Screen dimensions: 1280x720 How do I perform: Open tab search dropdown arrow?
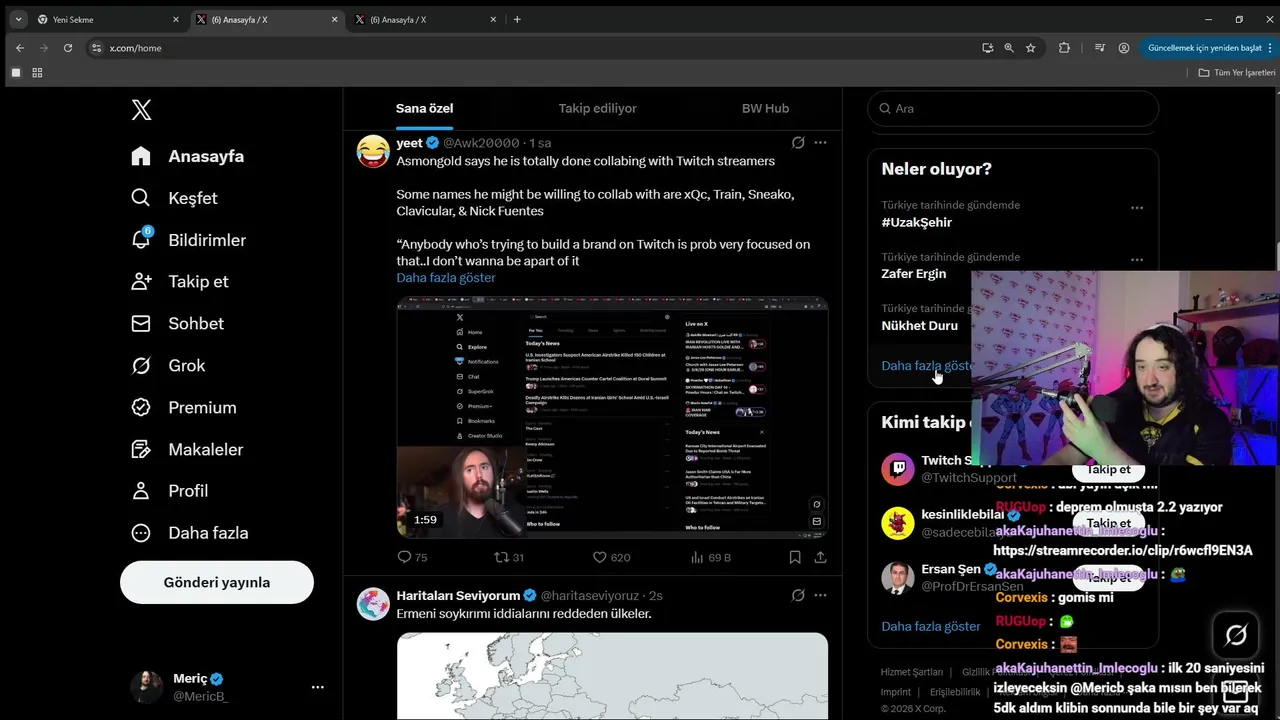point(18,19)
